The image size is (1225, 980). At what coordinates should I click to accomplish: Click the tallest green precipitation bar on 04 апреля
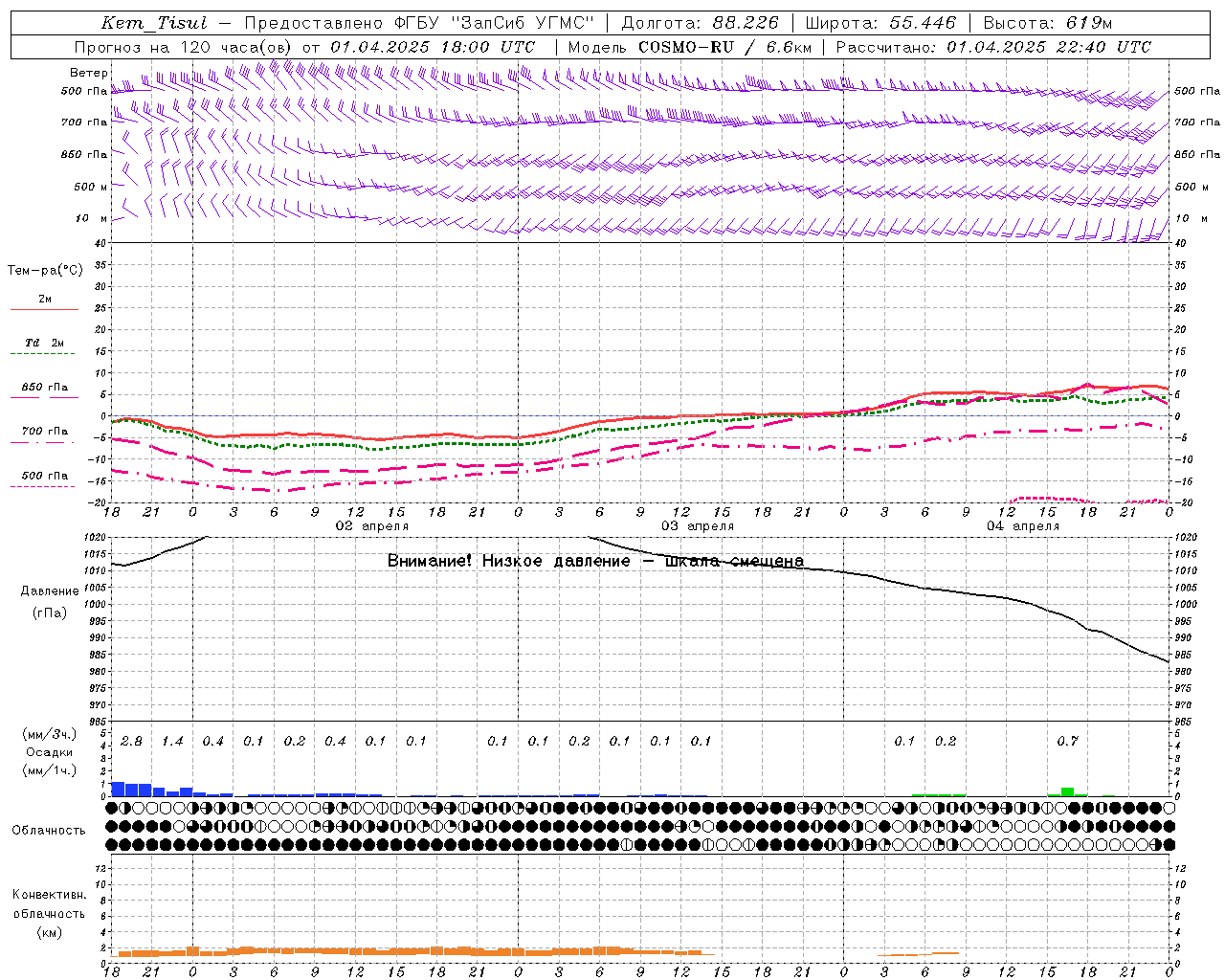tap(1067, 791)
